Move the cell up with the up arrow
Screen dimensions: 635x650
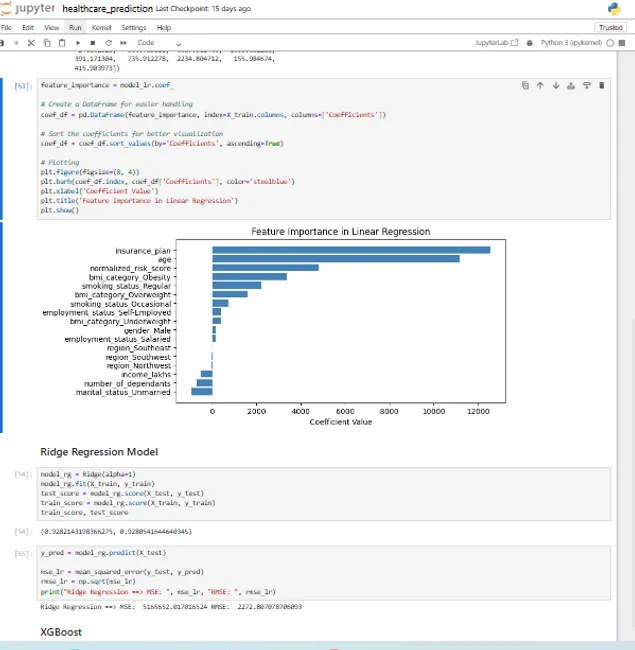540,86
